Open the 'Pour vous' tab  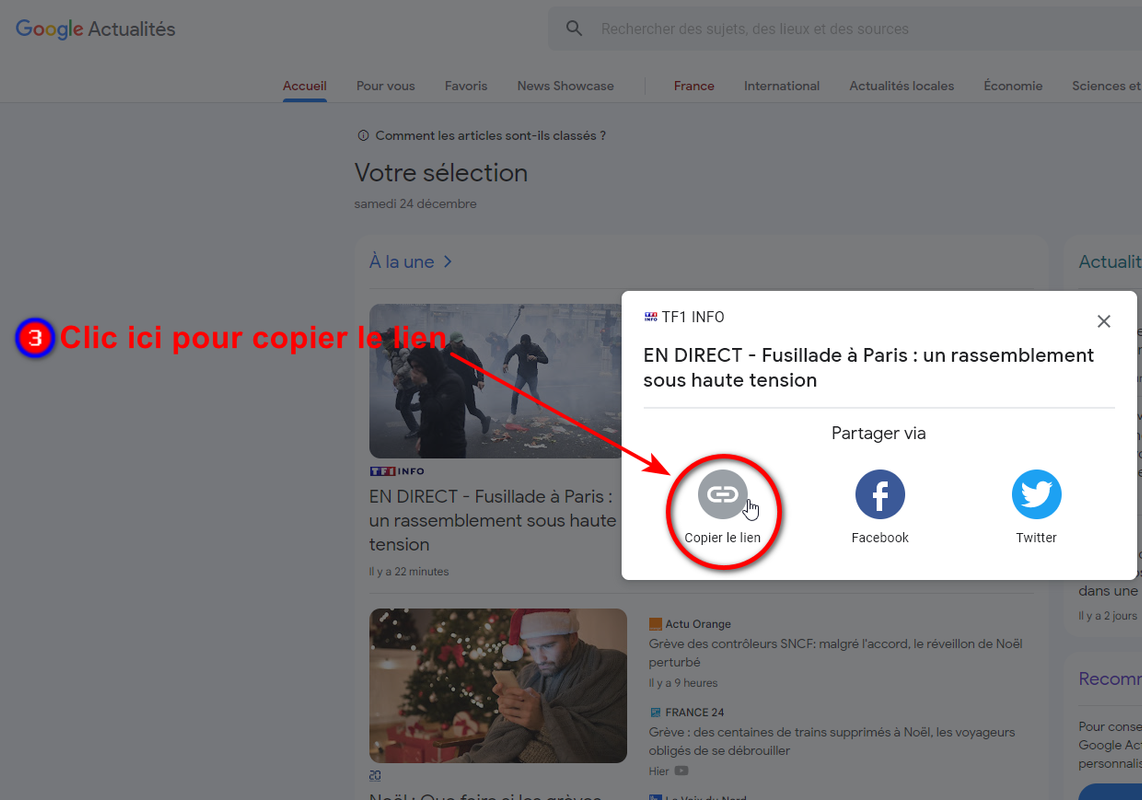(x=385, y=86)
